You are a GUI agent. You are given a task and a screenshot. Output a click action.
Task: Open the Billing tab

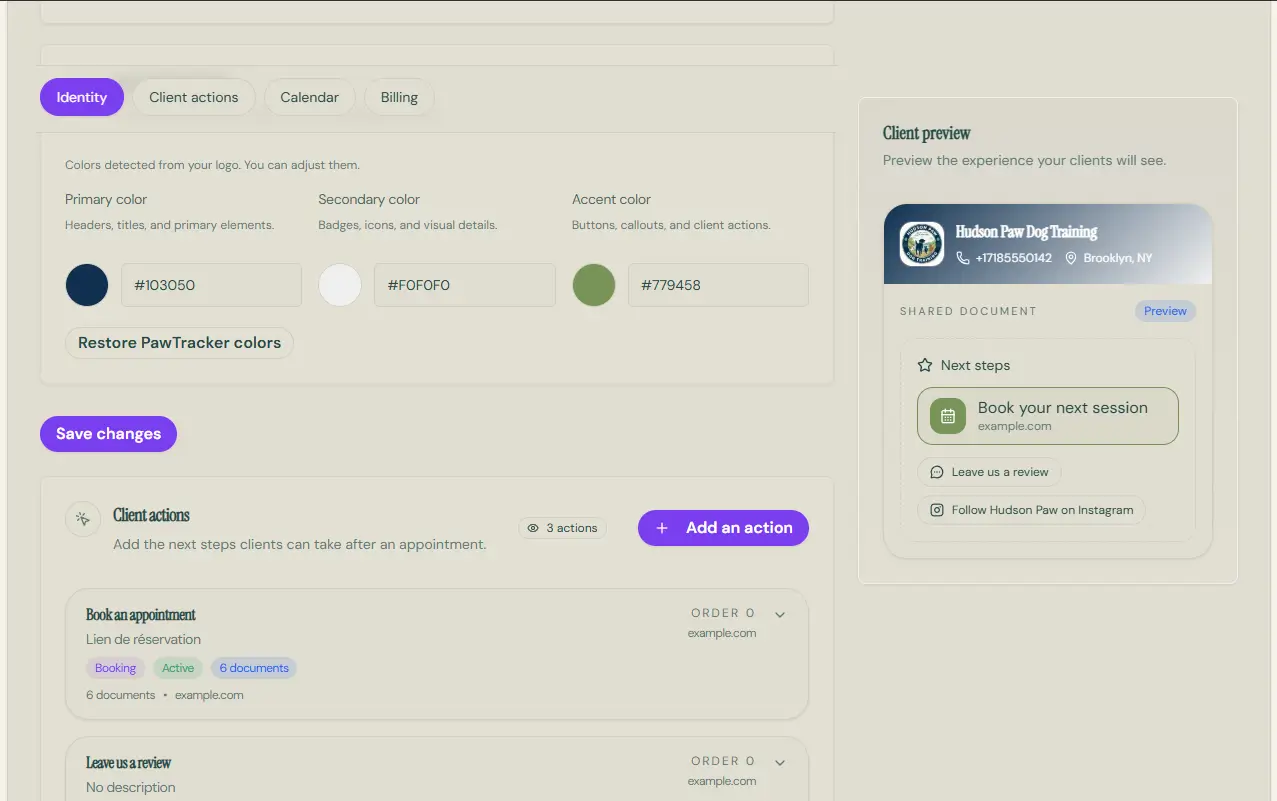(399, 97)
